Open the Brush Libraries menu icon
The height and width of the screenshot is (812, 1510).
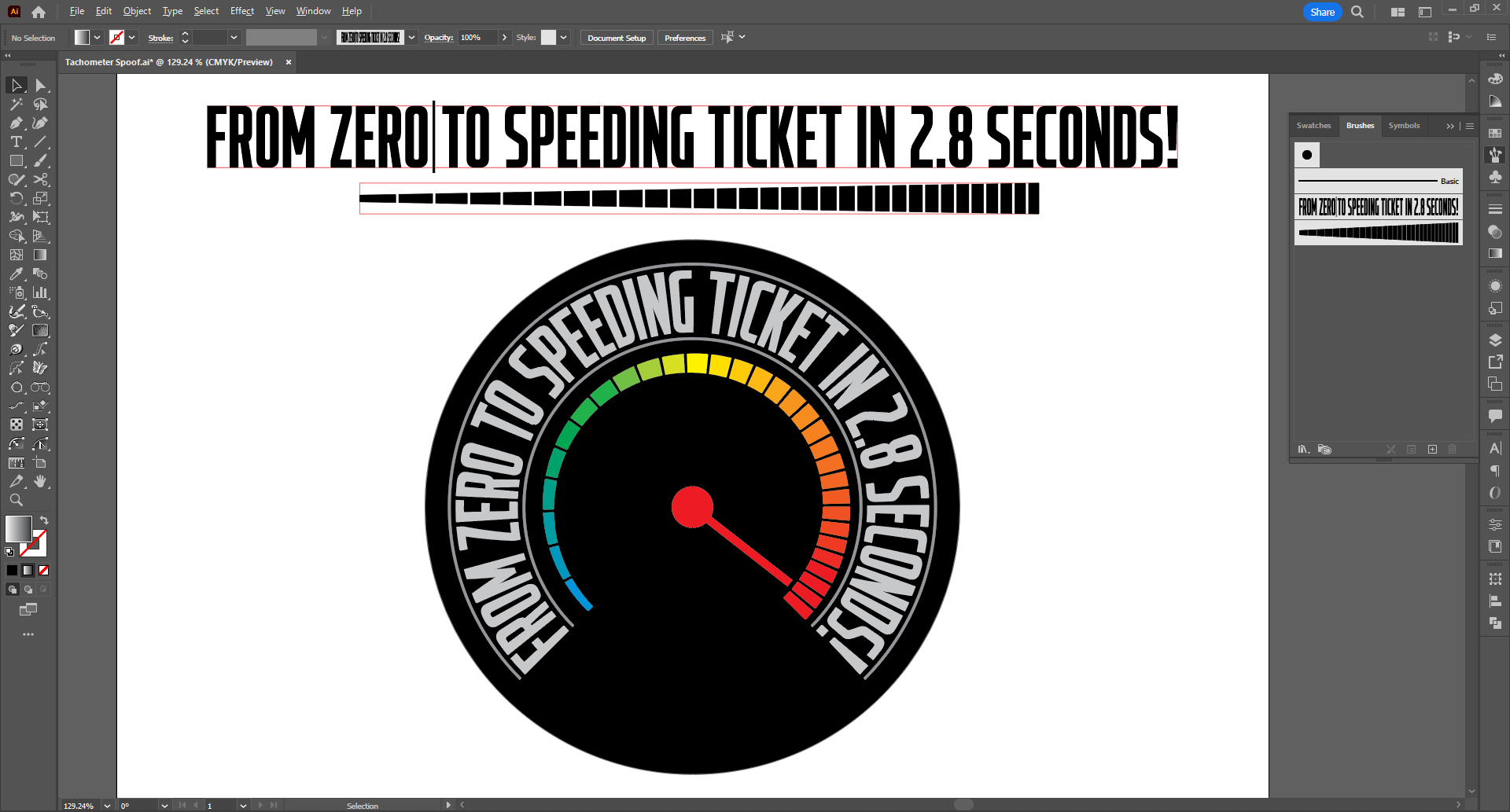(1303, 449)
